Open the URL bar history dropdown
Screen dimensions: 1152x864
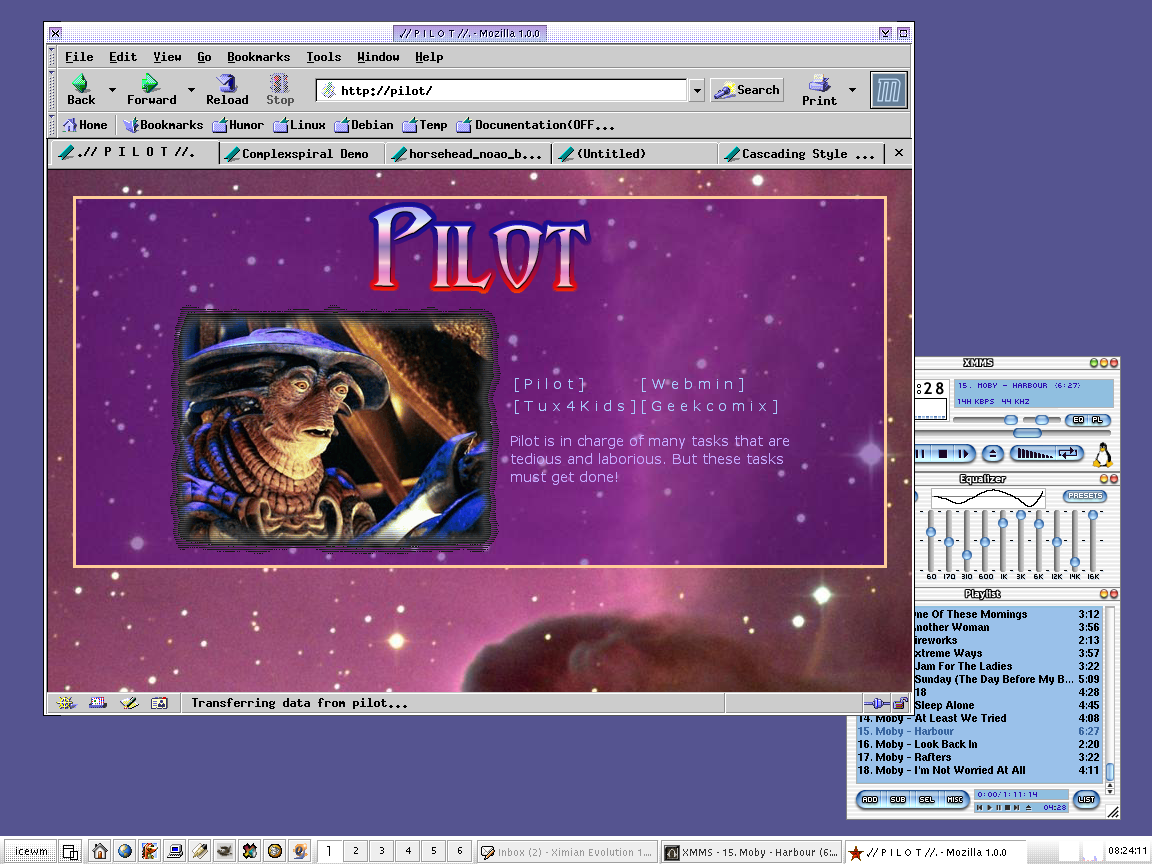coord(696,90)
